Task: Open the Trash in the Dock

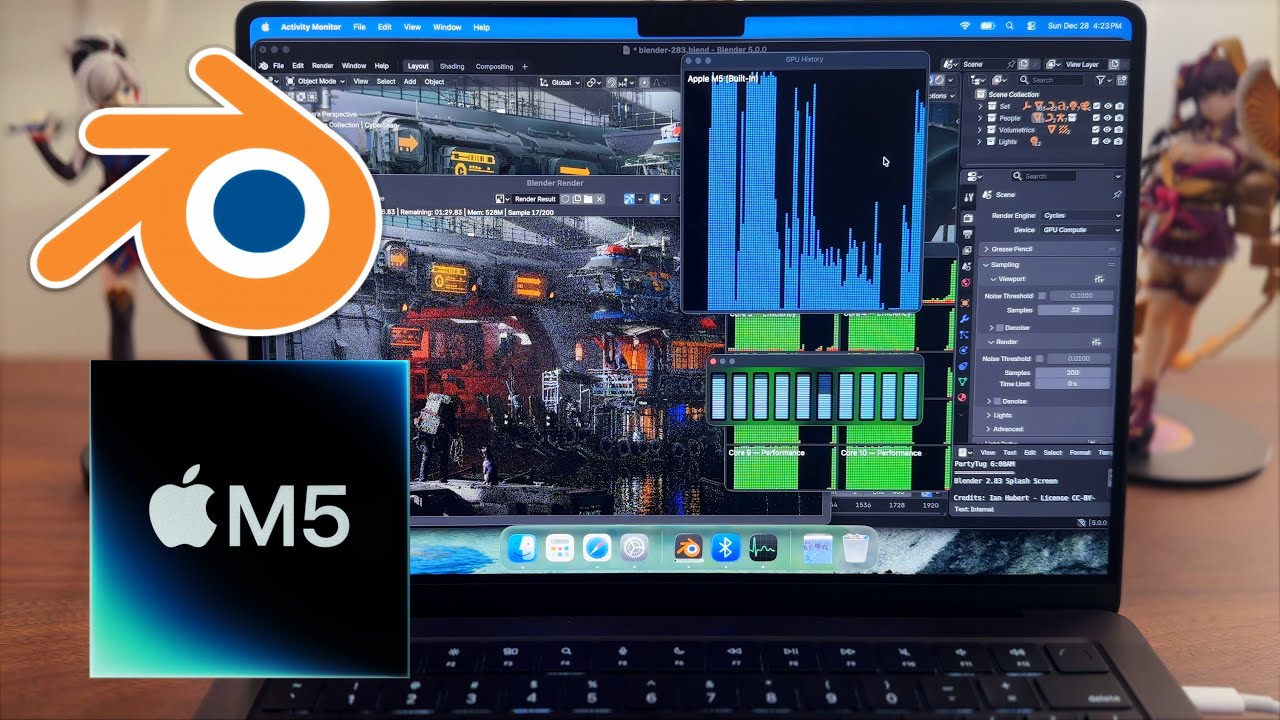Action: tap(858, 548)
